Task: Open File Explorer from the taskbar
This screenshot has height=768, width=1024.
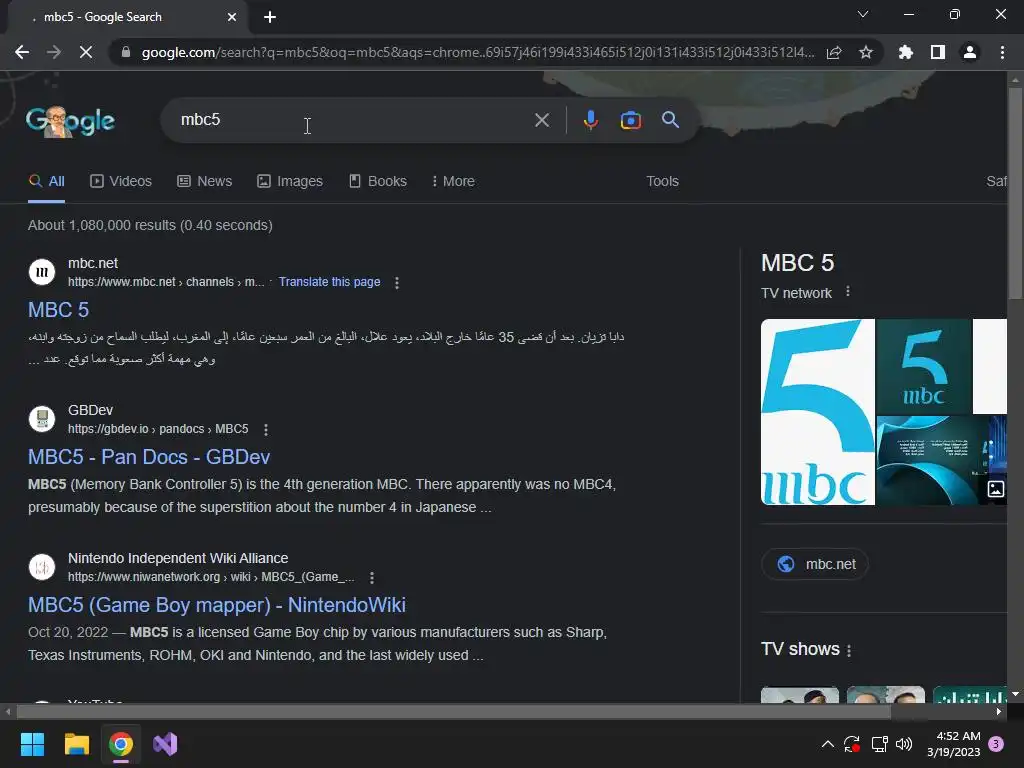Action: pos(76,744)
